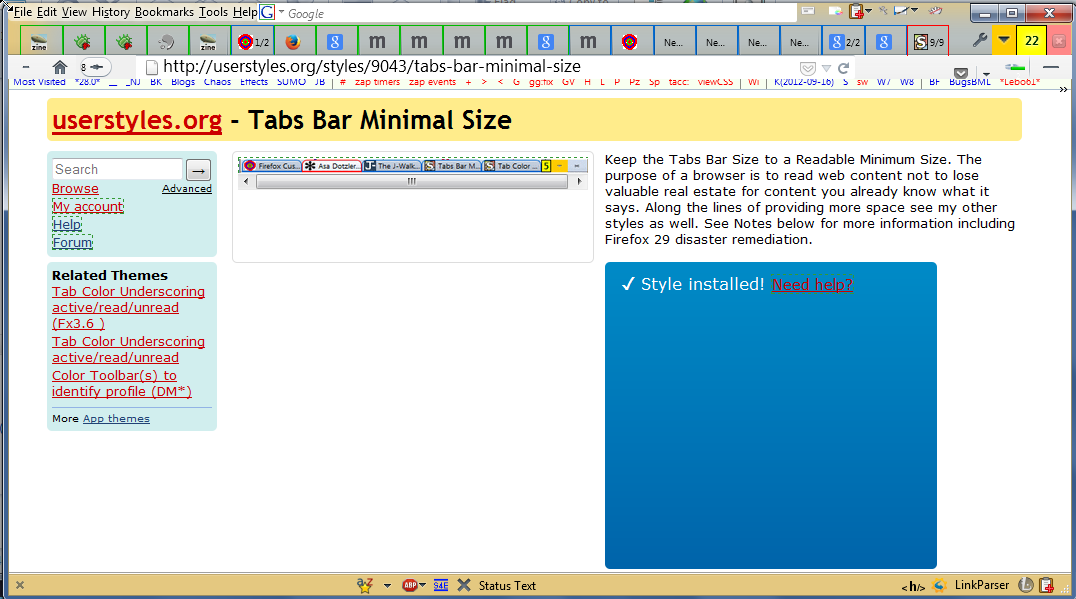The height and width of the screenshot is (599, 1076).
Task: Expand the bookmarks toolbar overflow chevron
Action: pos(1063,89)
